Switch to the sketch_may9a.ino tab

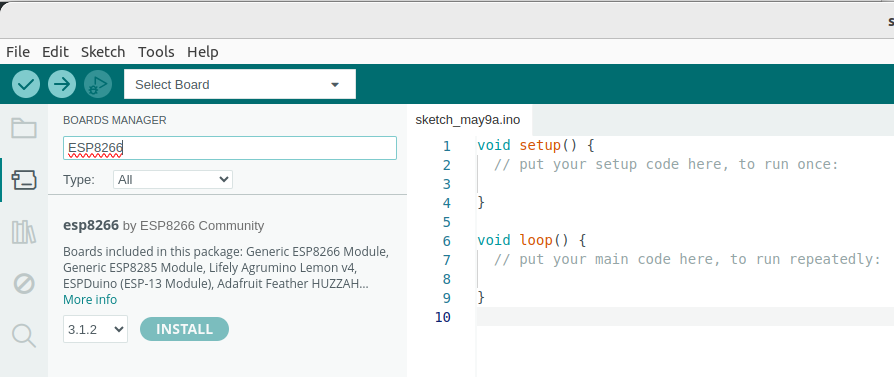coord(468,120)
